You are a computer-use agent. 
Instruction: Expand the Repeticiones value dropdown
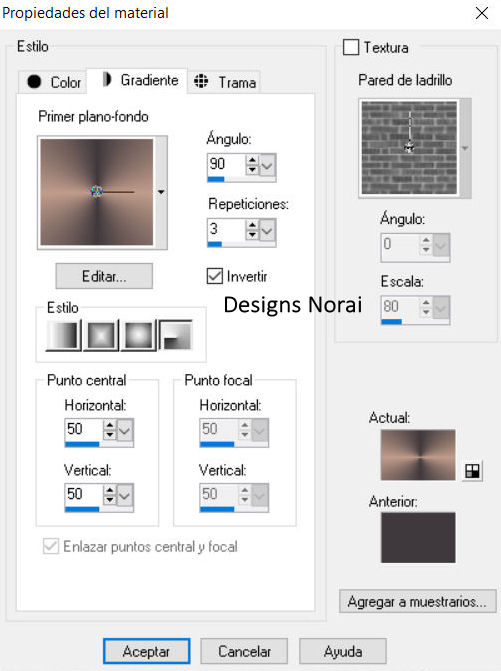click(x=267, y=231)
